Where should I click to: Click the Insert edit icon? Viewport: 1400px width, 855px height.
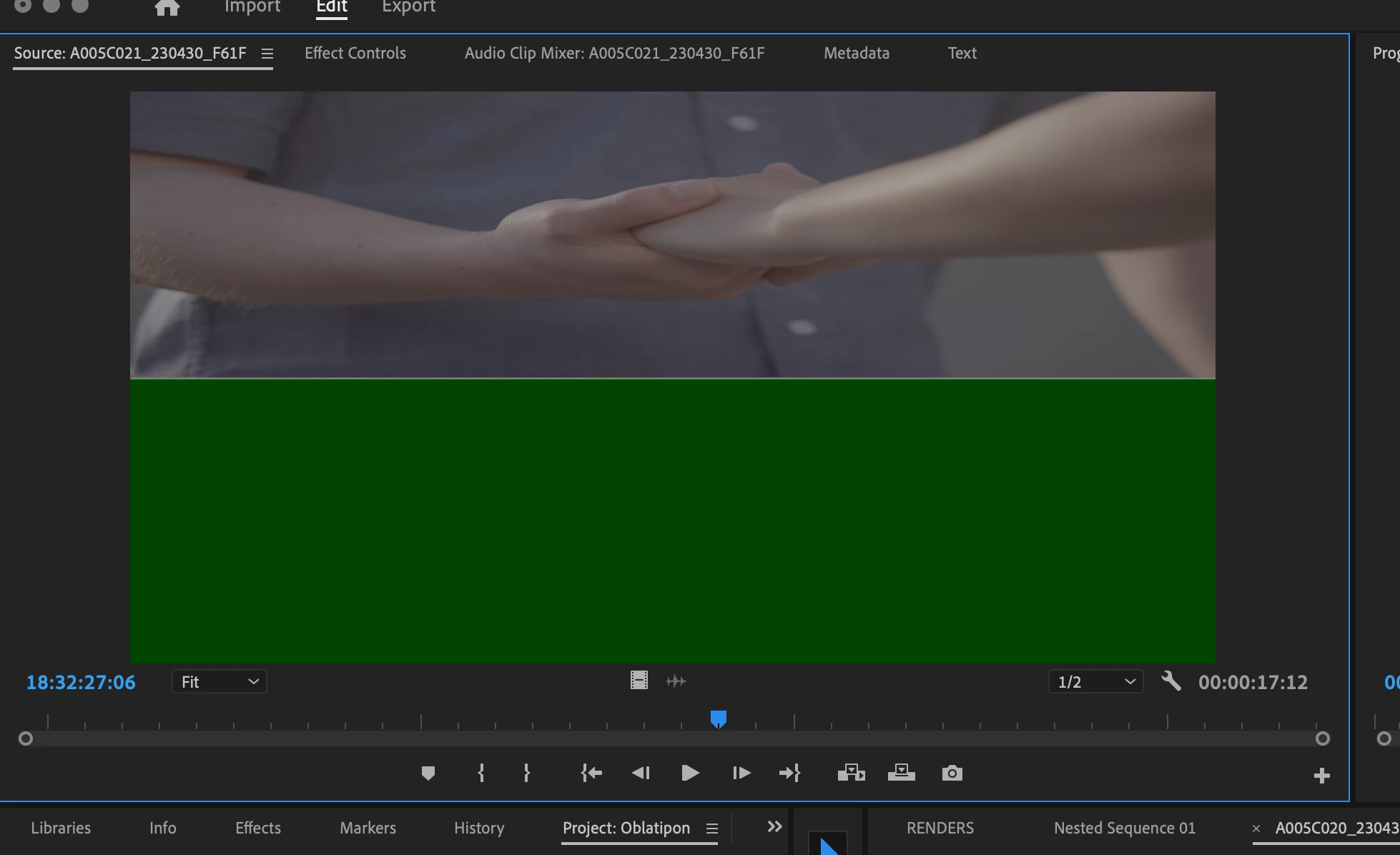tap(851, 773)
